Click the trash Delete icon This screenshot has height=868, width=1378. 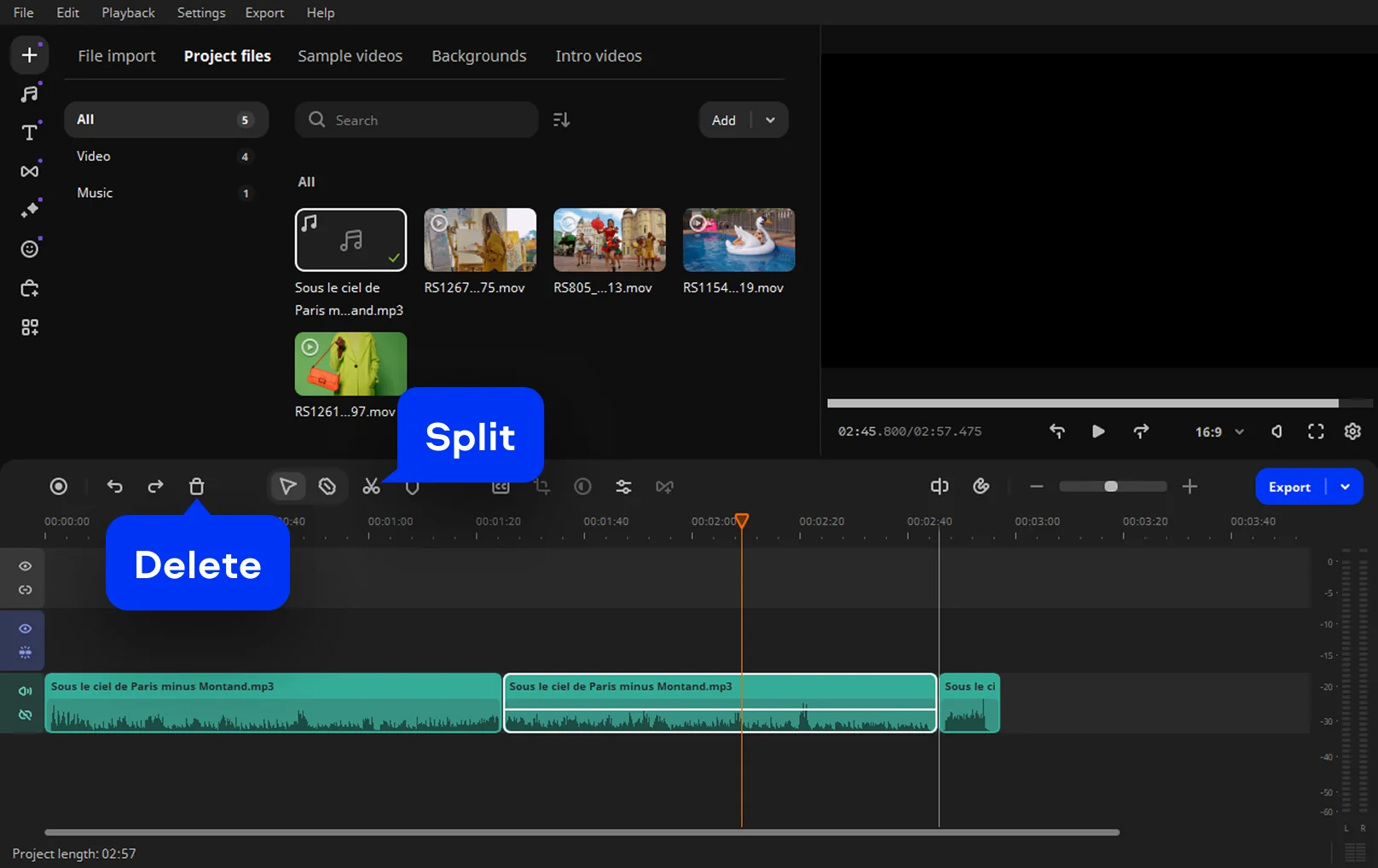pyautogui.click(x=196, y=487)
